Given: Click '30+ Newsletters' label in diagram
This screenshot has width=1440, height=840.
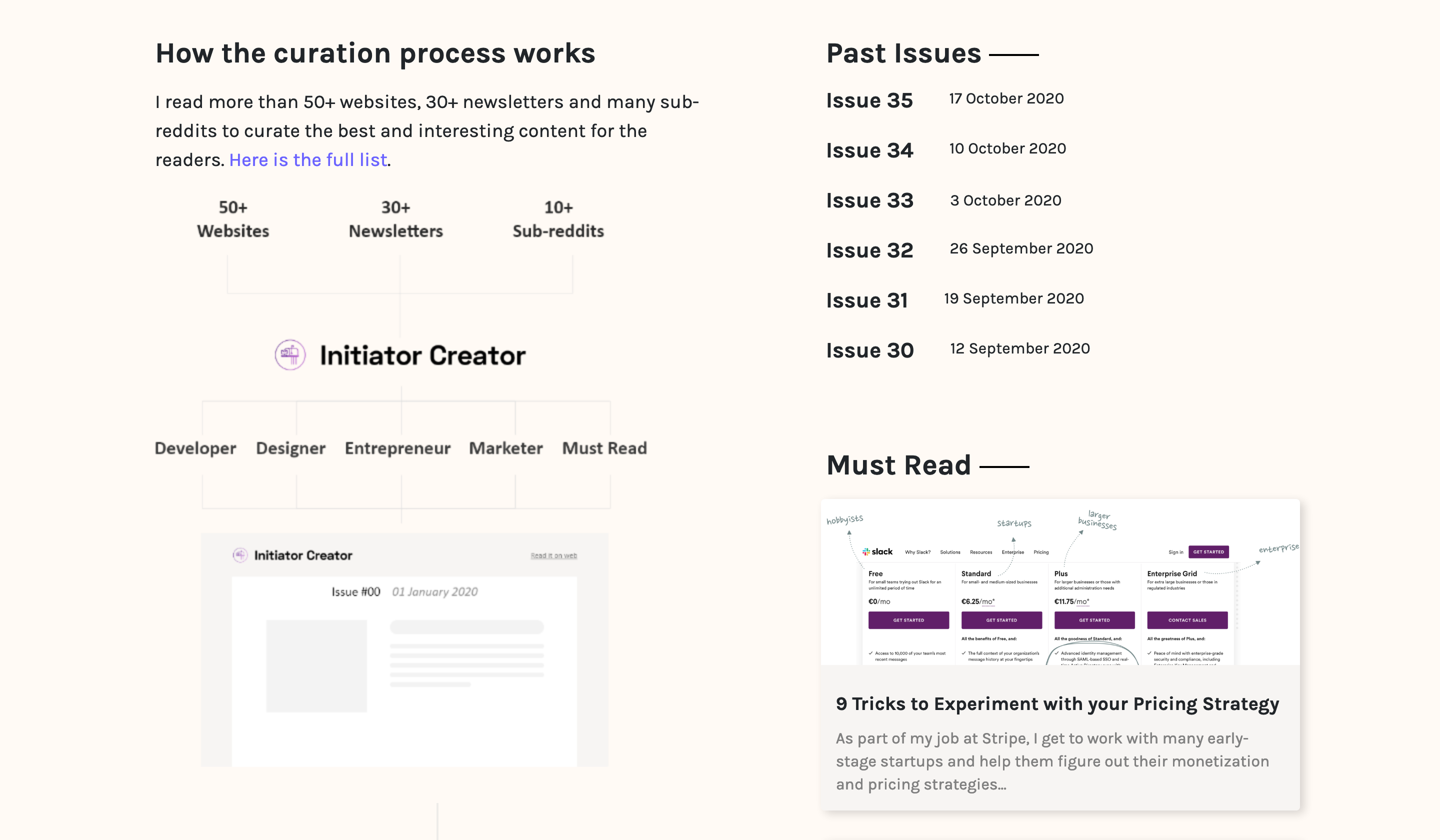Looking at the screenshot, I should [396, 219].
